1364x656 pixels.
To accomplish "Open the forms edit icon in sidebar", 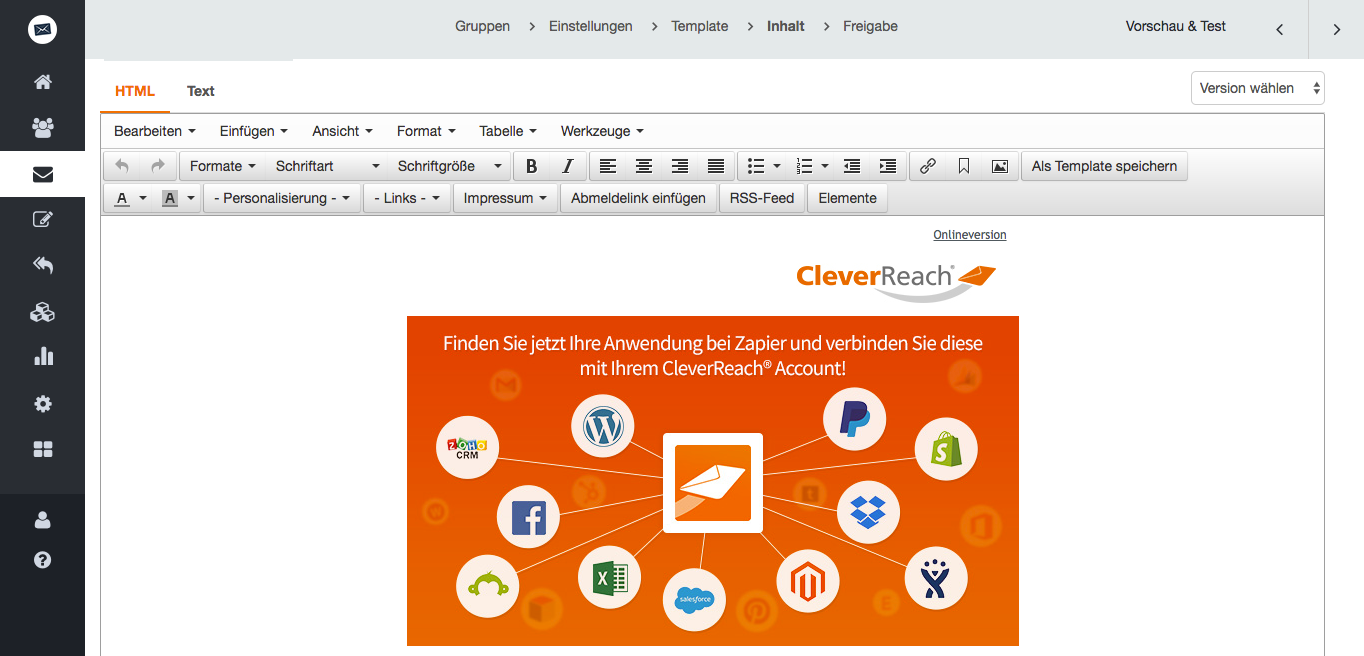I will [x=42, y=220].
